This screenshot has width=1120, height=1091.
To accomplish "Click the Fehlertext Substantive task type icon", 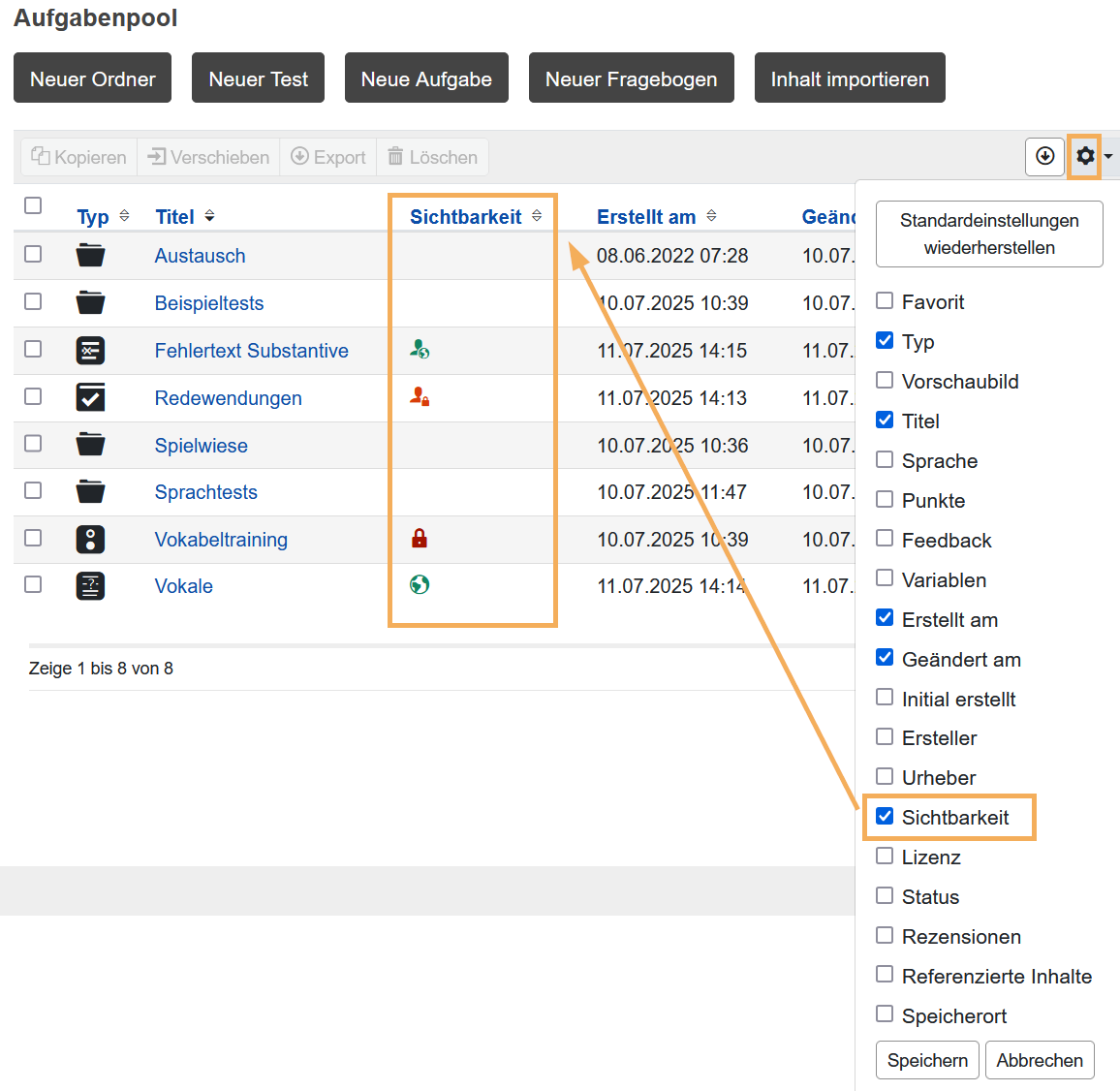I will (x=90, y=351).
